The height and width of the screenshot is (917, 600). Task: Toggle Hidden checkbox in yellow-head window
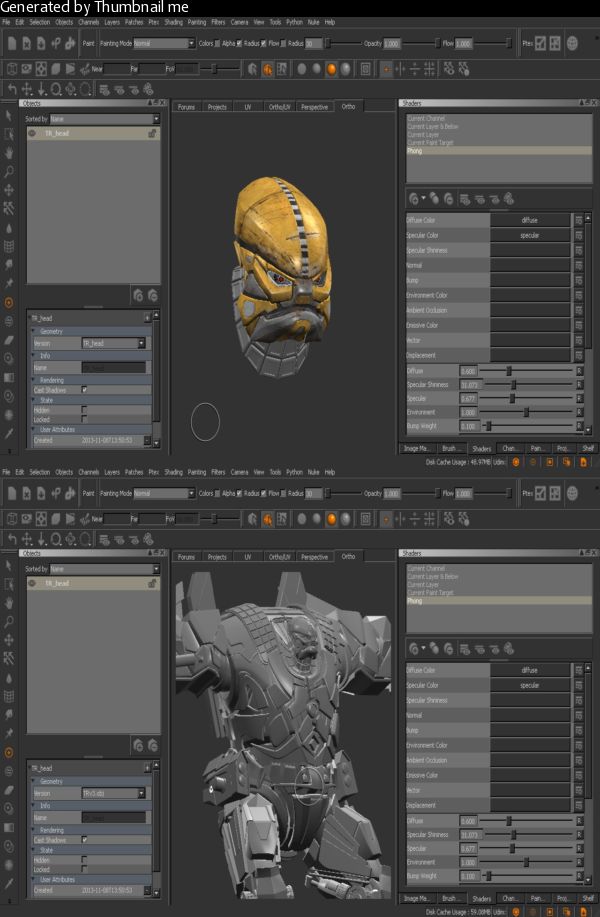pos(84,410)
